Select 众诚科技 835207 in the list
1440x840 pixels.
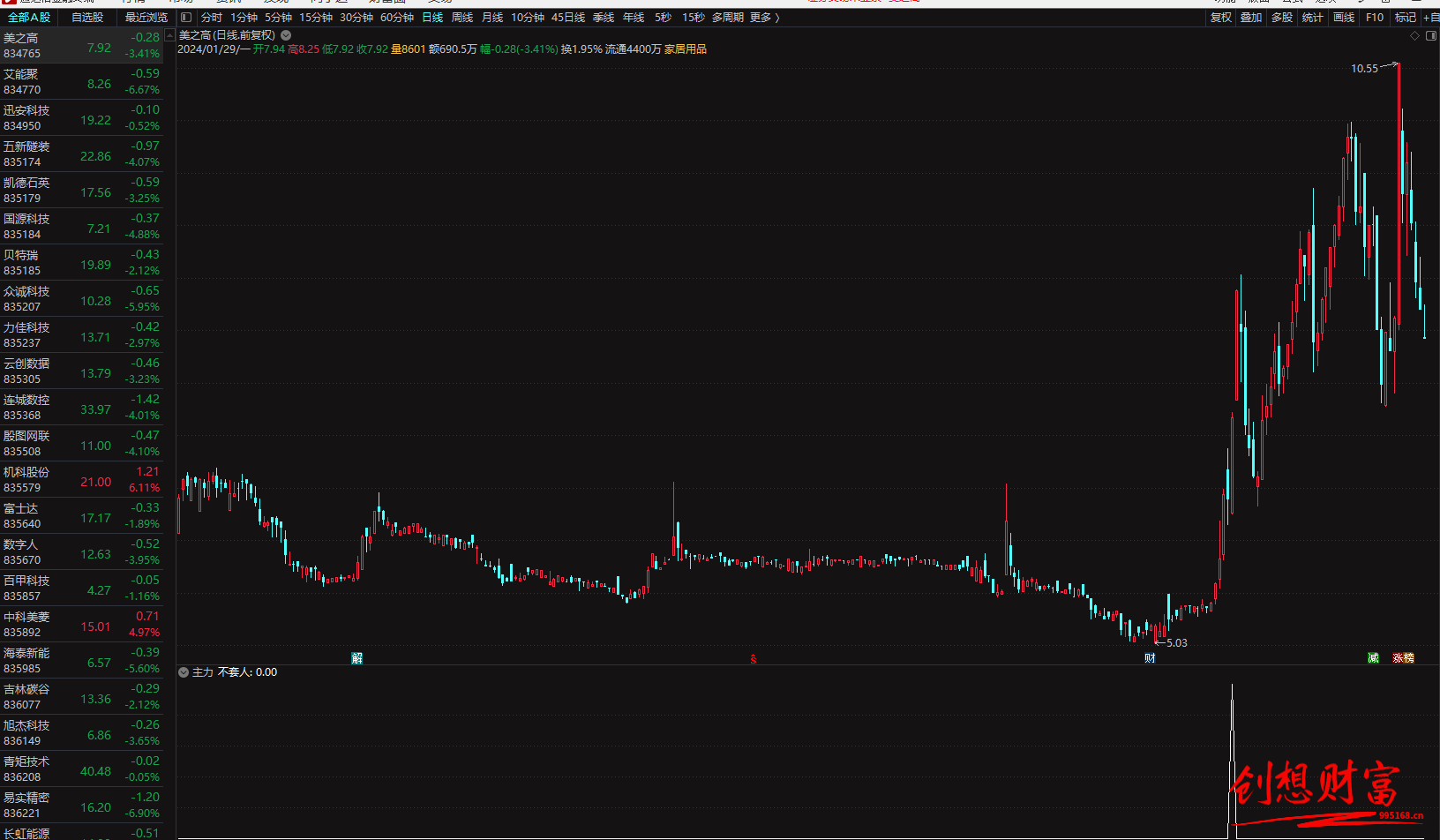[81, 299]
